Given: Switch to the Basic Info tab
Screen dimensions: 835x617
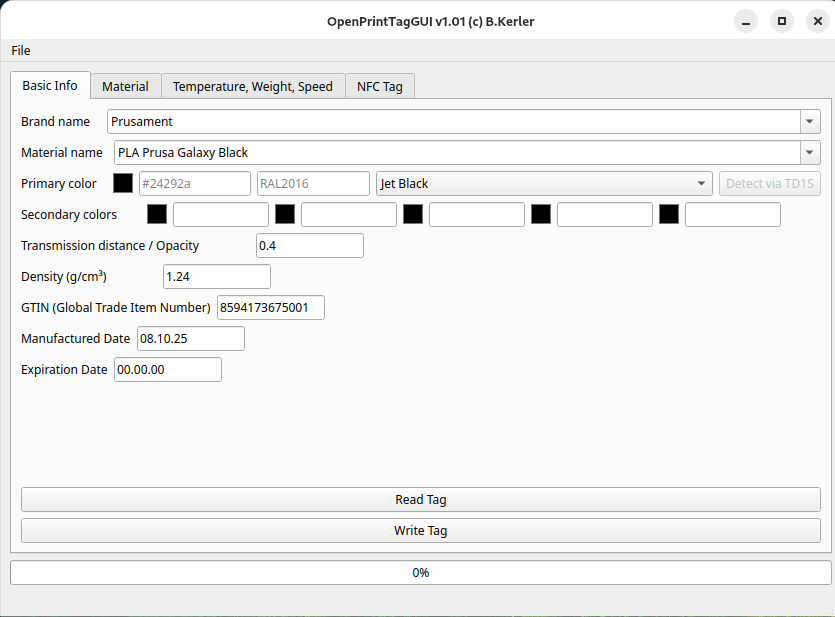Looking at the screenshot, I should 50,86.
